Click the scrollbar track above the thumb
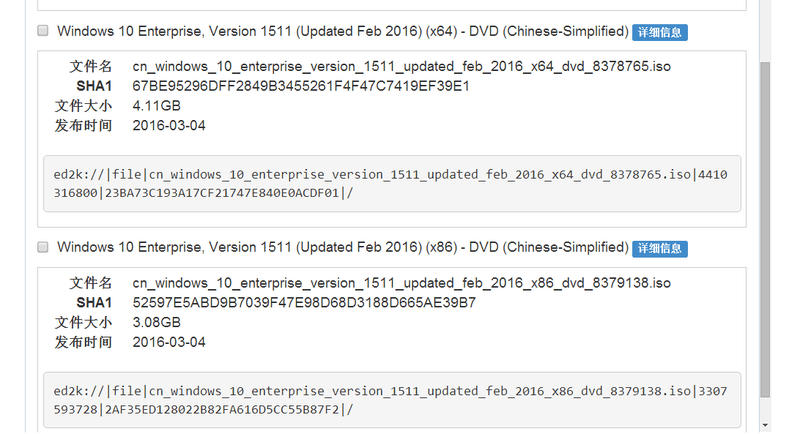The image size is (800, 434). [765, 31]
